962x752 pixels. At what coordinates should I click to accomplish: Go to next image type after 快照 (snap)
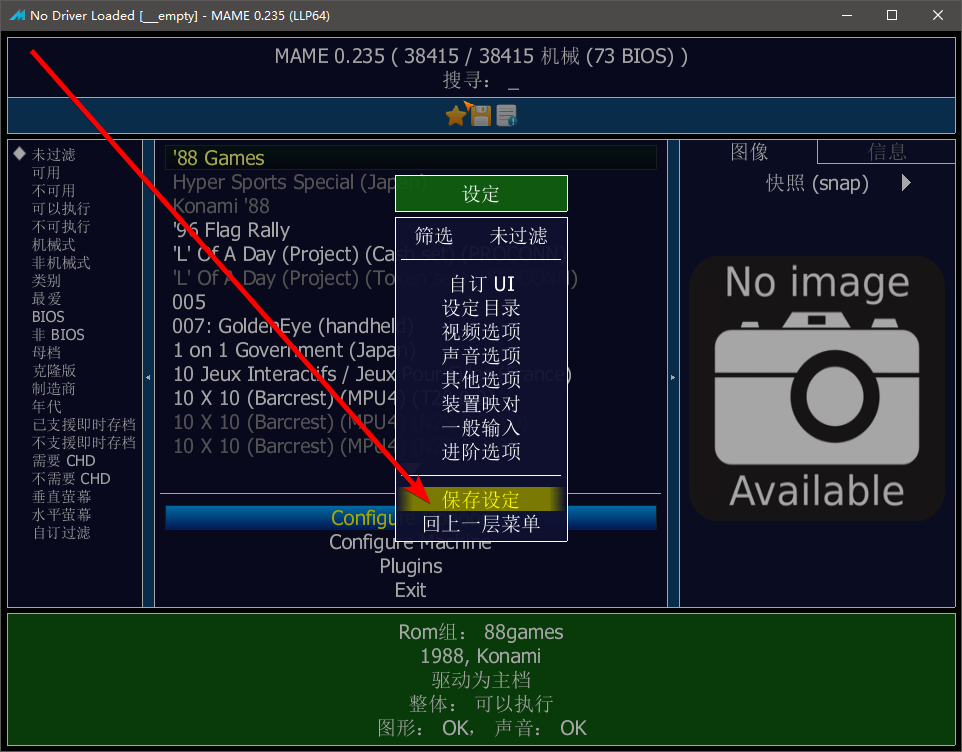pyautogui.click(x=906, y=183)
